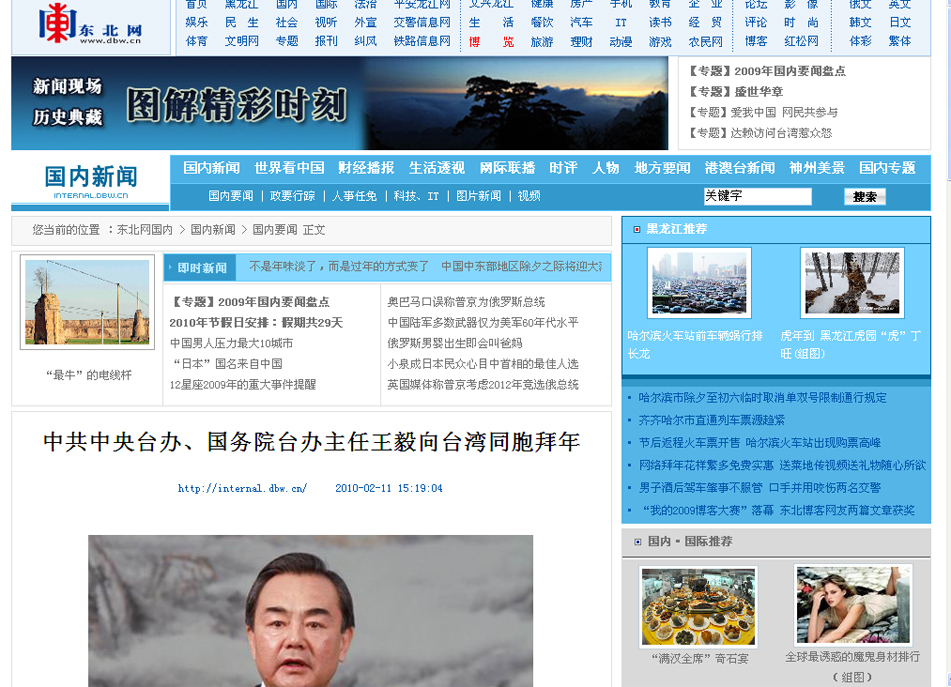Click the 东北网 site logo

pyautogui.click(x=90, y=26)
